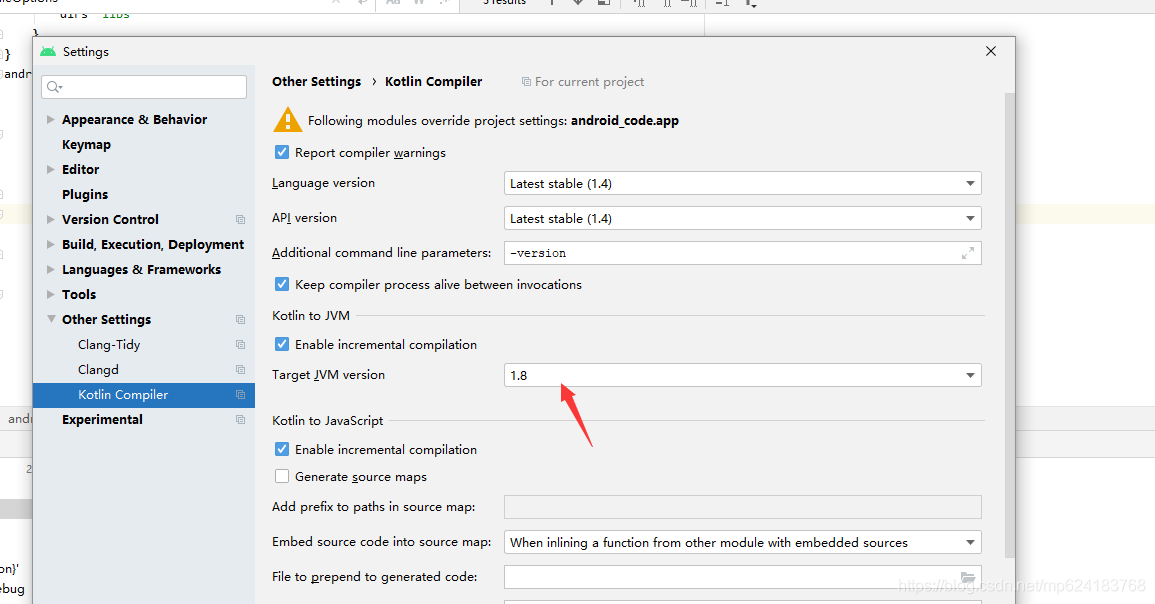Screen dimensions: 1155x604
Task: Close the Settings dialog
Action: point(991,51)
